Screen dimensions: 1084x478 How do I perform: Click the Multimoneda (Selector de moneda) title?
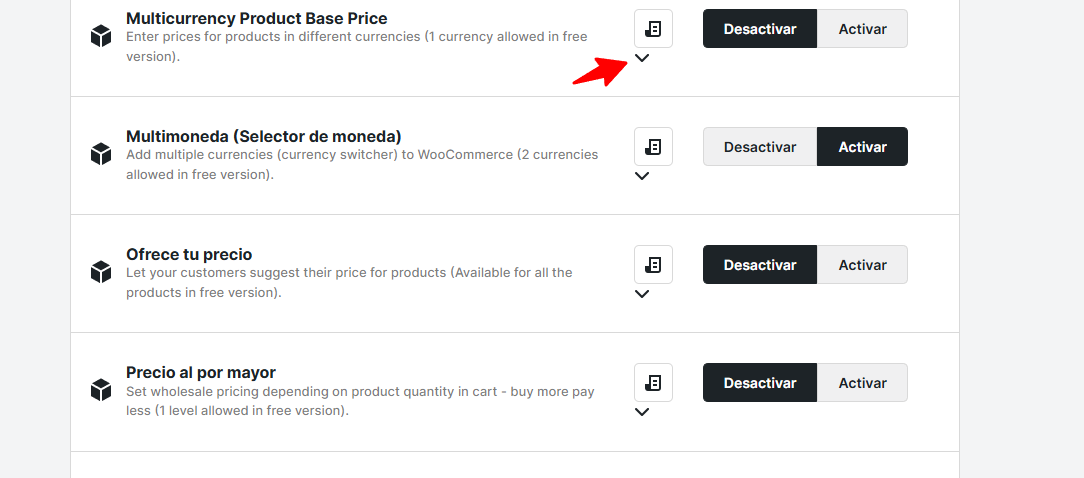coord(263,136)
